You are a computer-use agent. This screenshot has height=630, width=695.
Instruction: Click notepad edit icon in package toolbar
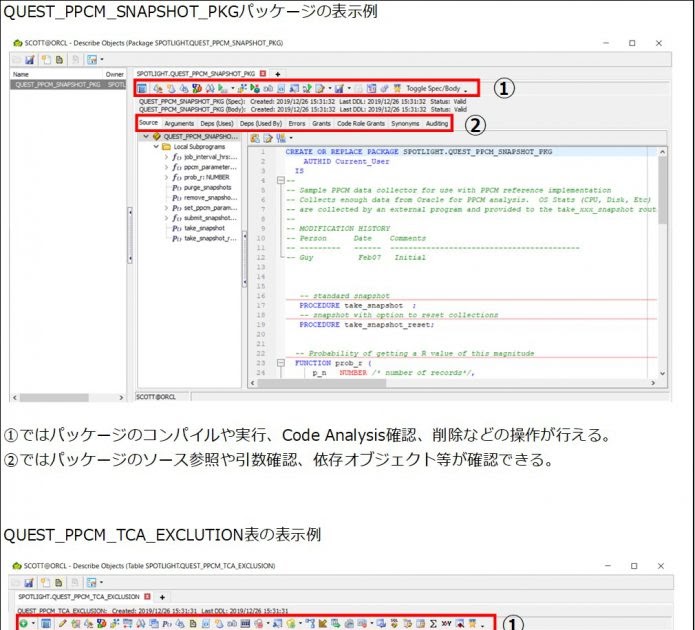pyautogui.click(x=320, y=88)
